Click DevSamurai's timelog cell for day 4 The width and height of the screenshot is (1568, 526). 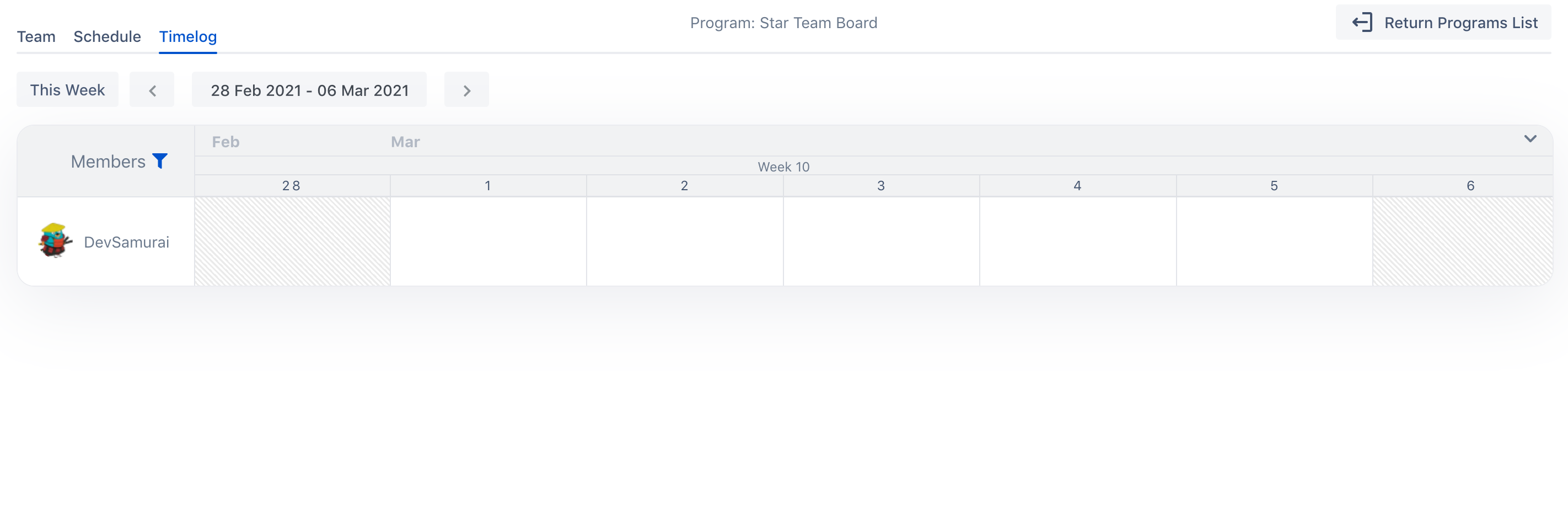[x=1078, y=241]
